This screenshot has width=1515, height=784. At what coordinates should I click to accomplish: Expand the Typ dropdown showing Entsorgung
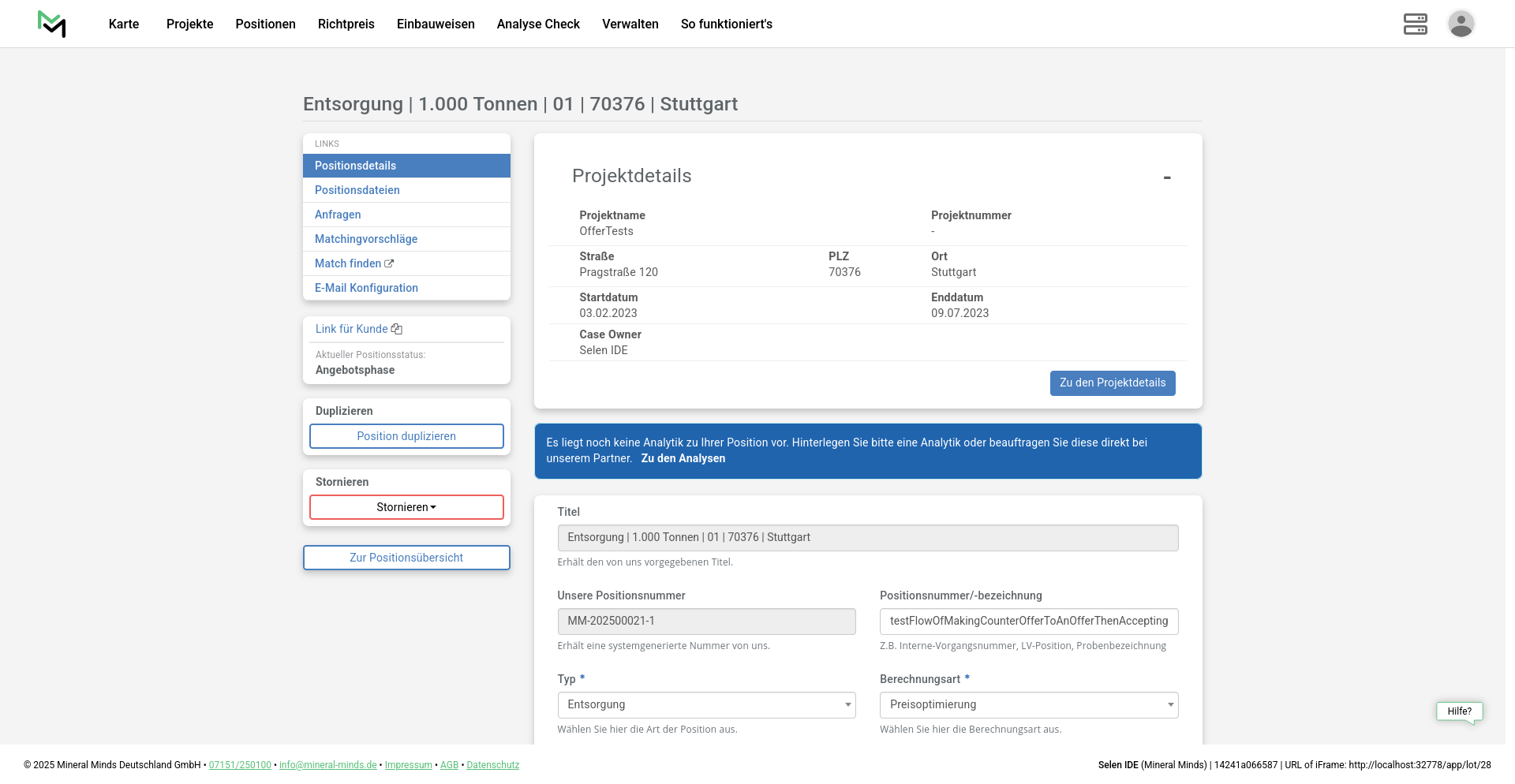click(706, 705)
